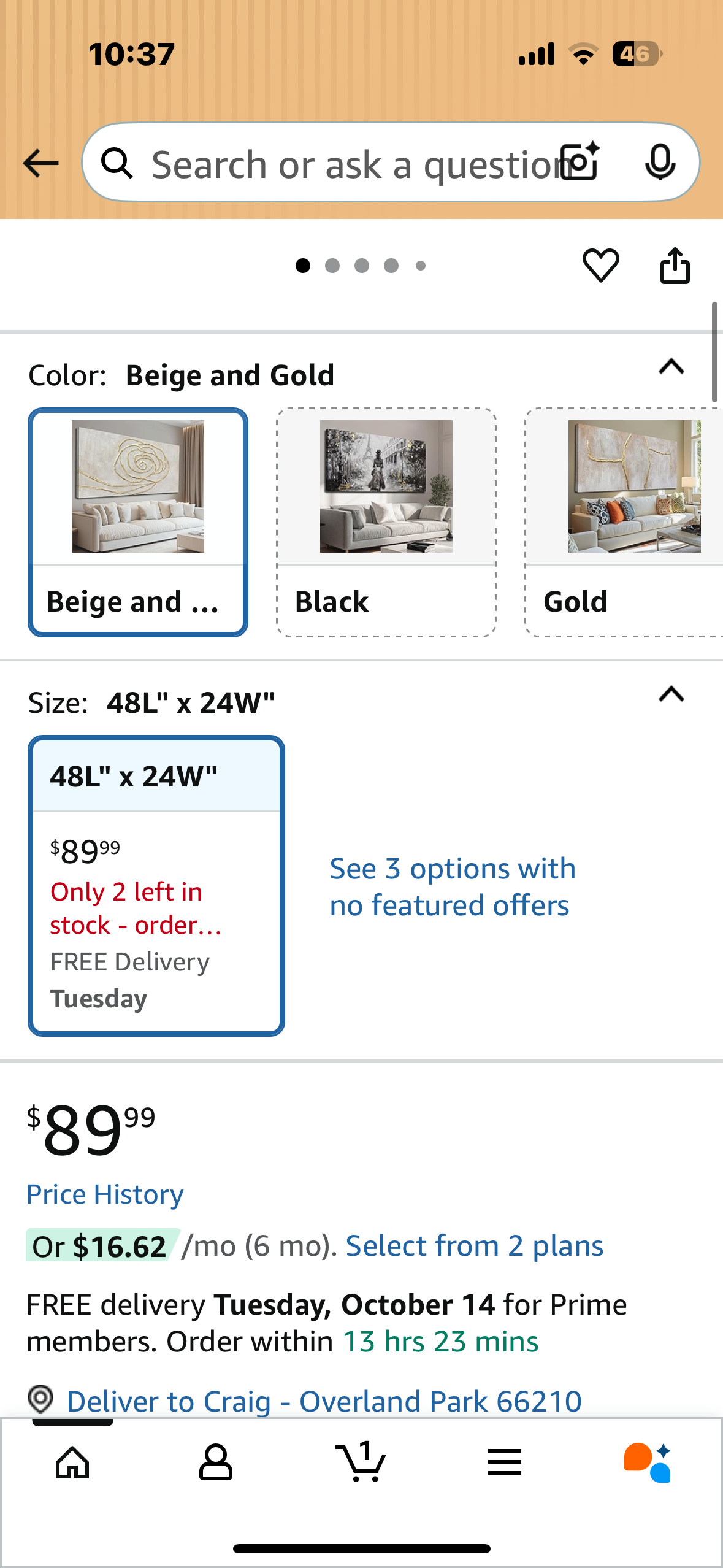This screenshot has height=1568, width=723.
Task: Open the Price History link
Action: [x=105, y=1194]
